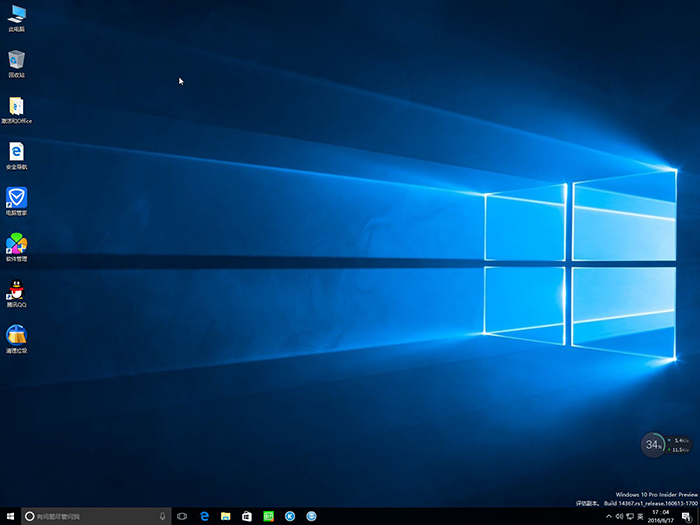The image size is (700, 525).
Task: Open the 清理垃圾 broom shortcut
Action: click(x=16, y=336)
